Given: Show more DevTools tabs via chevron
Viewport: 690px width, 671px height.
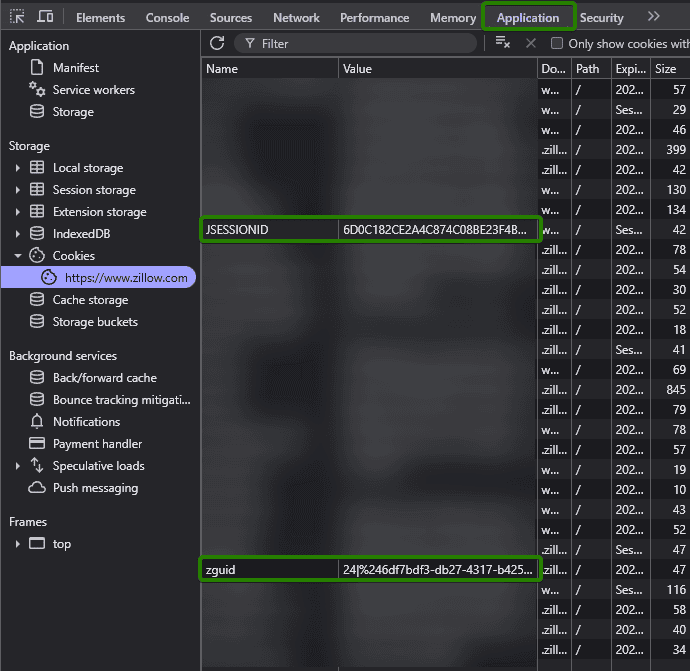Looking at the screenshot, I should 654,17.
